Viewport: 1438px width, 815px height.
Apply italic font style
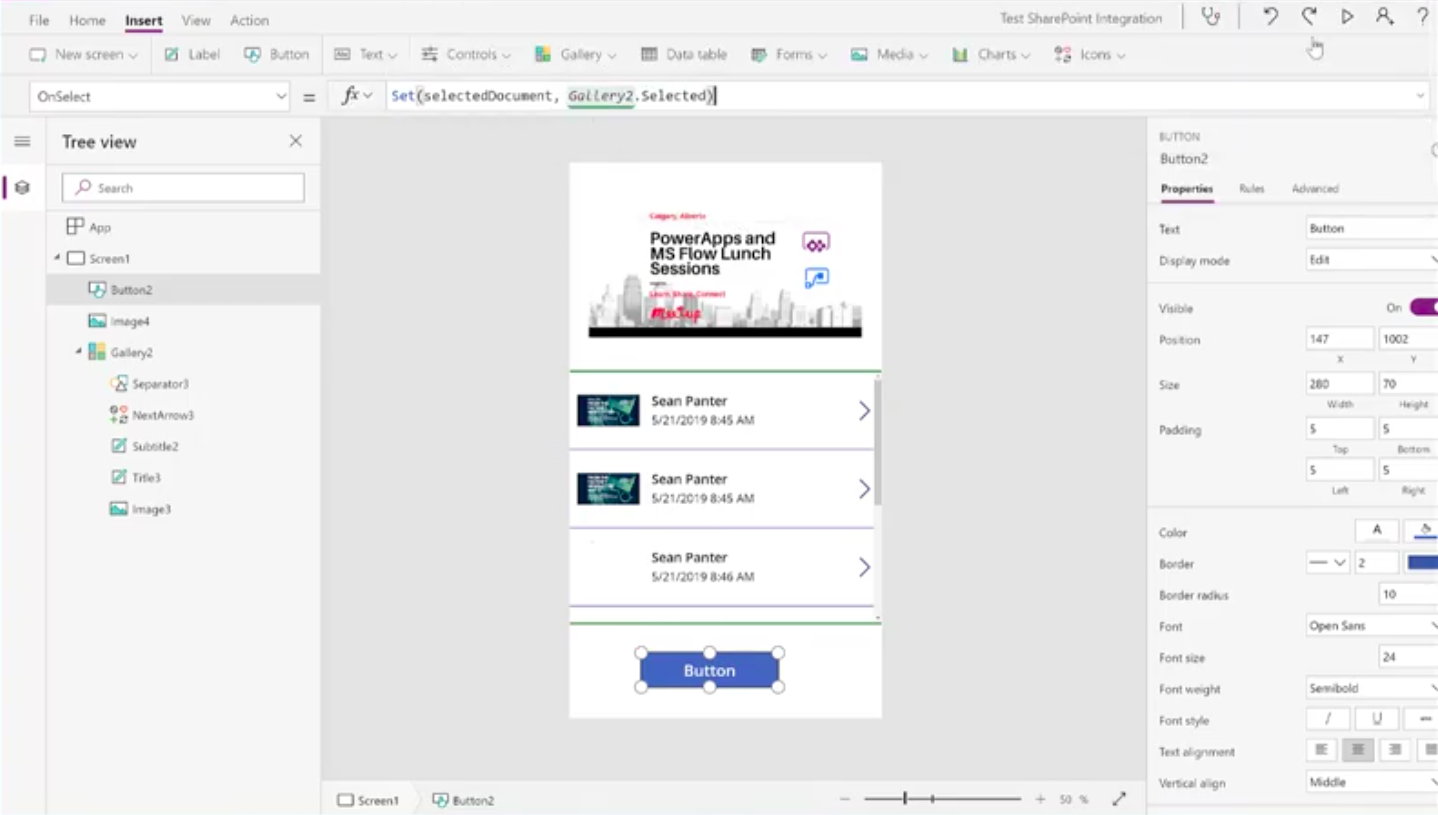(1327, 718)
